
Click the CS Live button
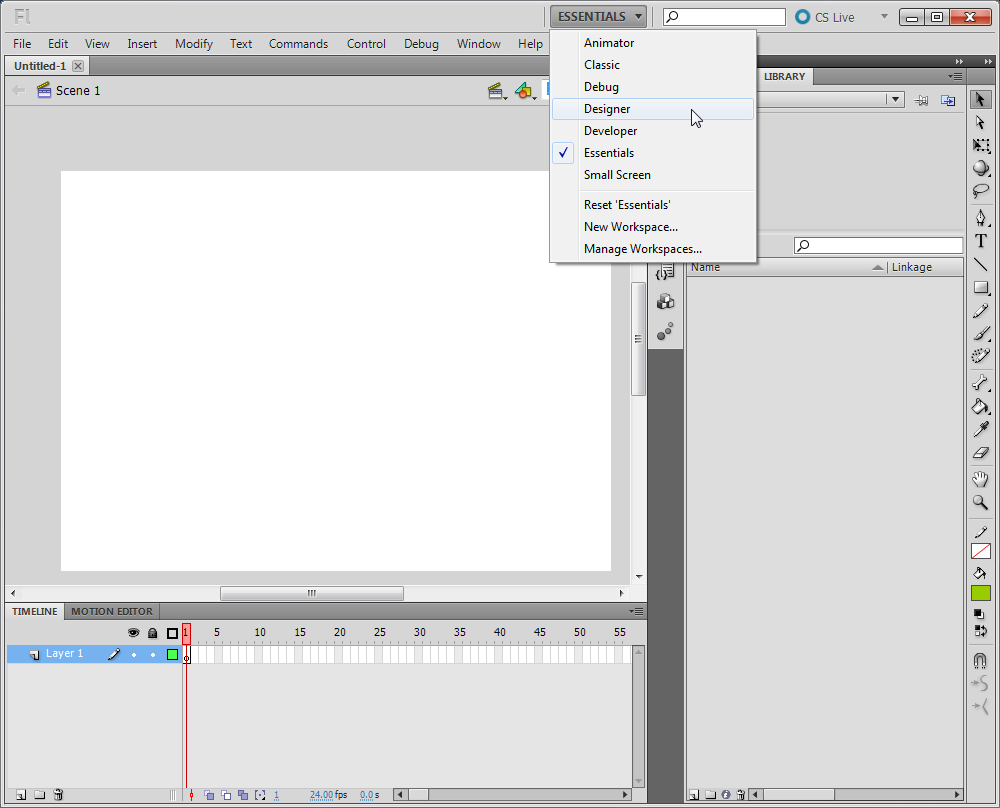(x=825, y=17)
